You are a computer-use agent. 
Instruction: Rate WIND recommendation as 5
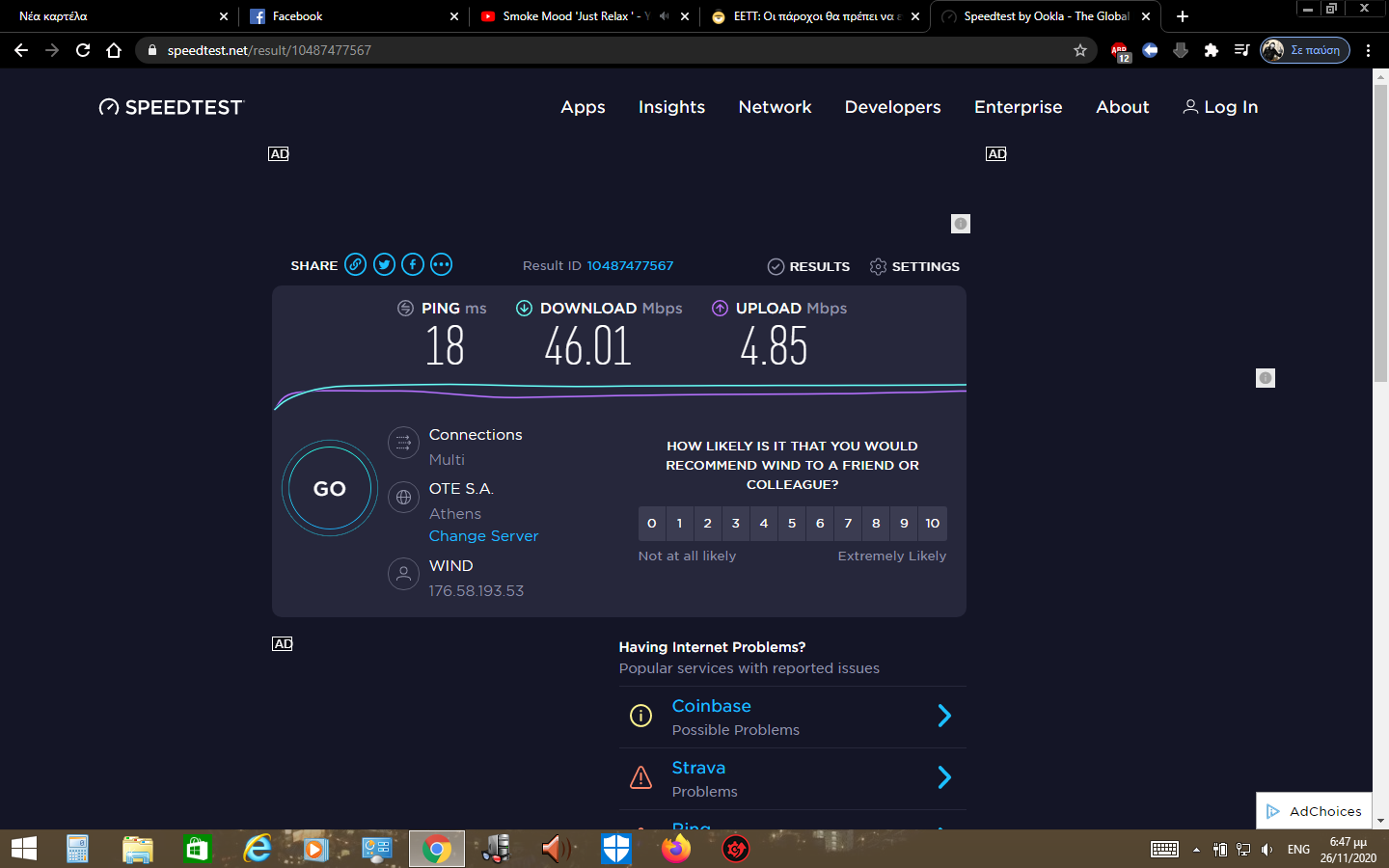792,524
